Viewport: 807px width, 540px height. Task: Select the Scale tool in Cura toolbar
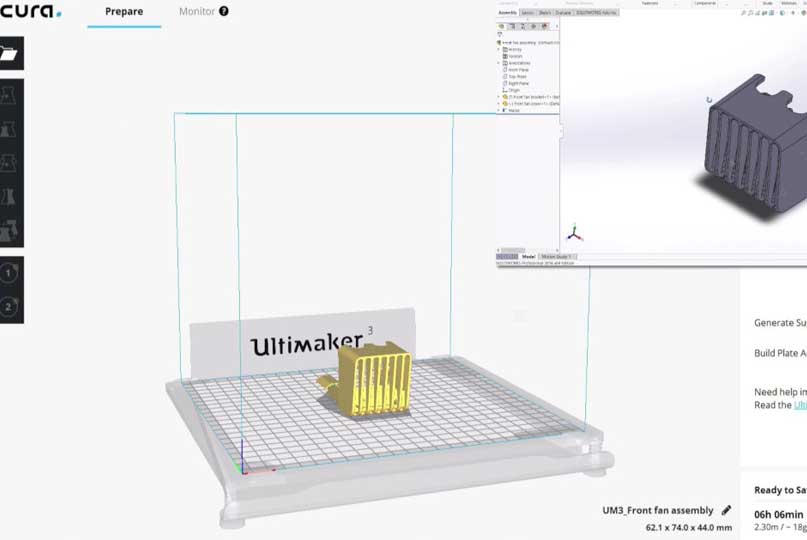pyautogui.click(x=8, y=129)
